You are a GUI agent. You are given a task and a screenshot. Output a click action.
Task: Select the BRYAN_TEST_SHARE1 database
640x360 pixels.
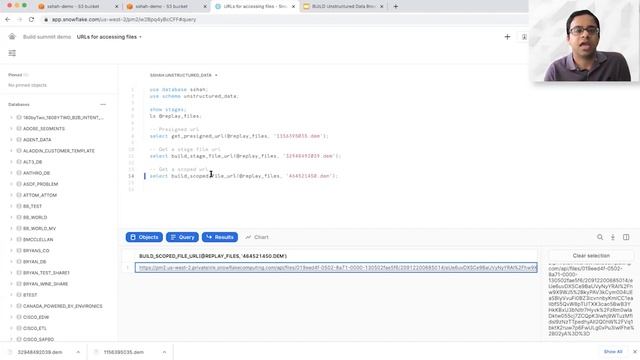tap(46, 273)
